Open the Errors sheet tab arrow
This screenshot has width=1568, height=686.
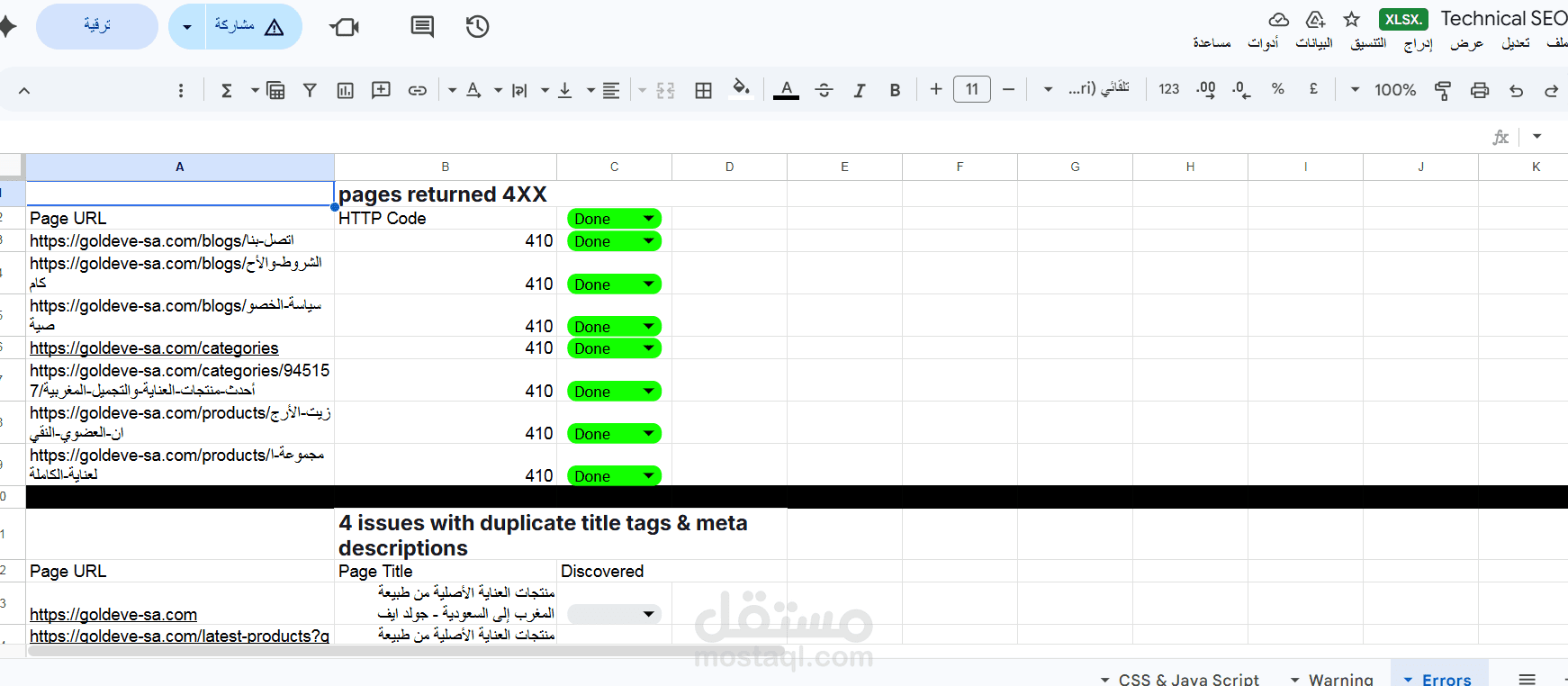[x=1409, y=680]
